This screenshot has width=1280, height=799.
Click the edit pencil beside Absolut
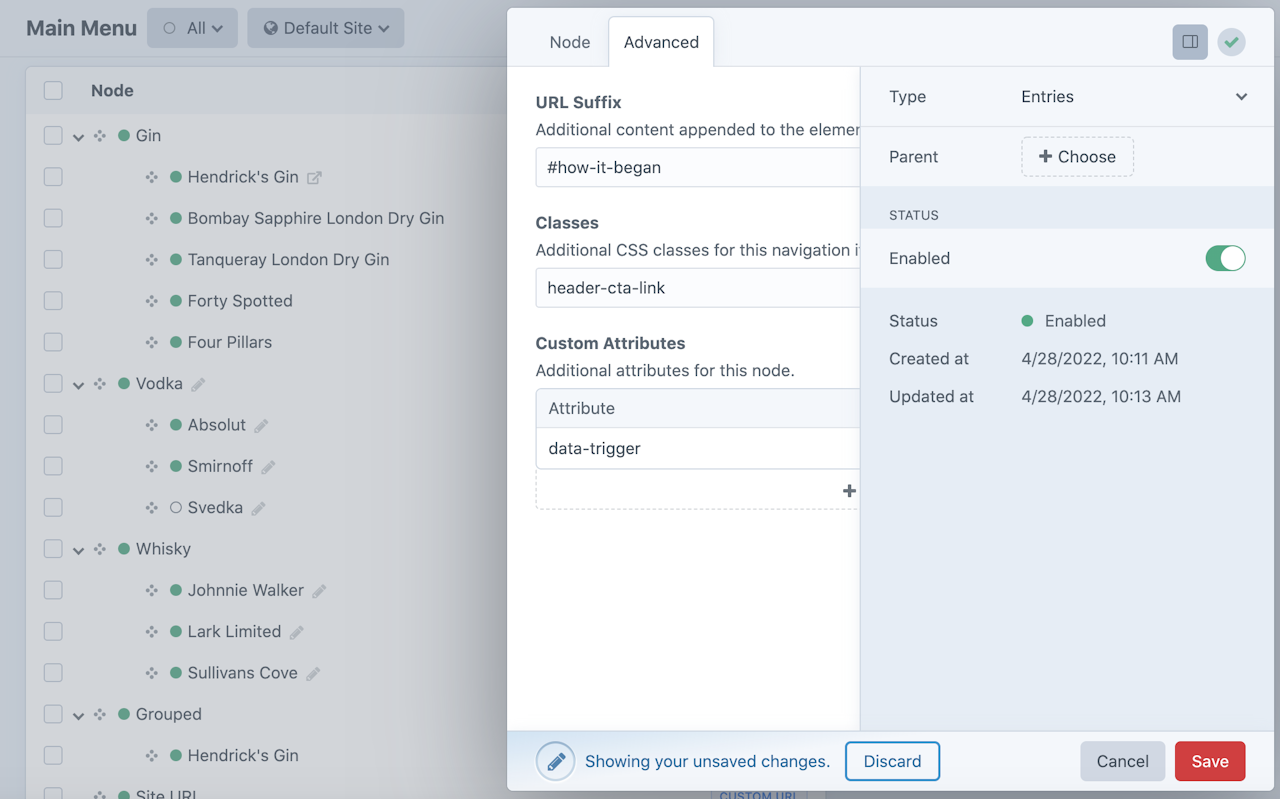[x=261, y=426]
